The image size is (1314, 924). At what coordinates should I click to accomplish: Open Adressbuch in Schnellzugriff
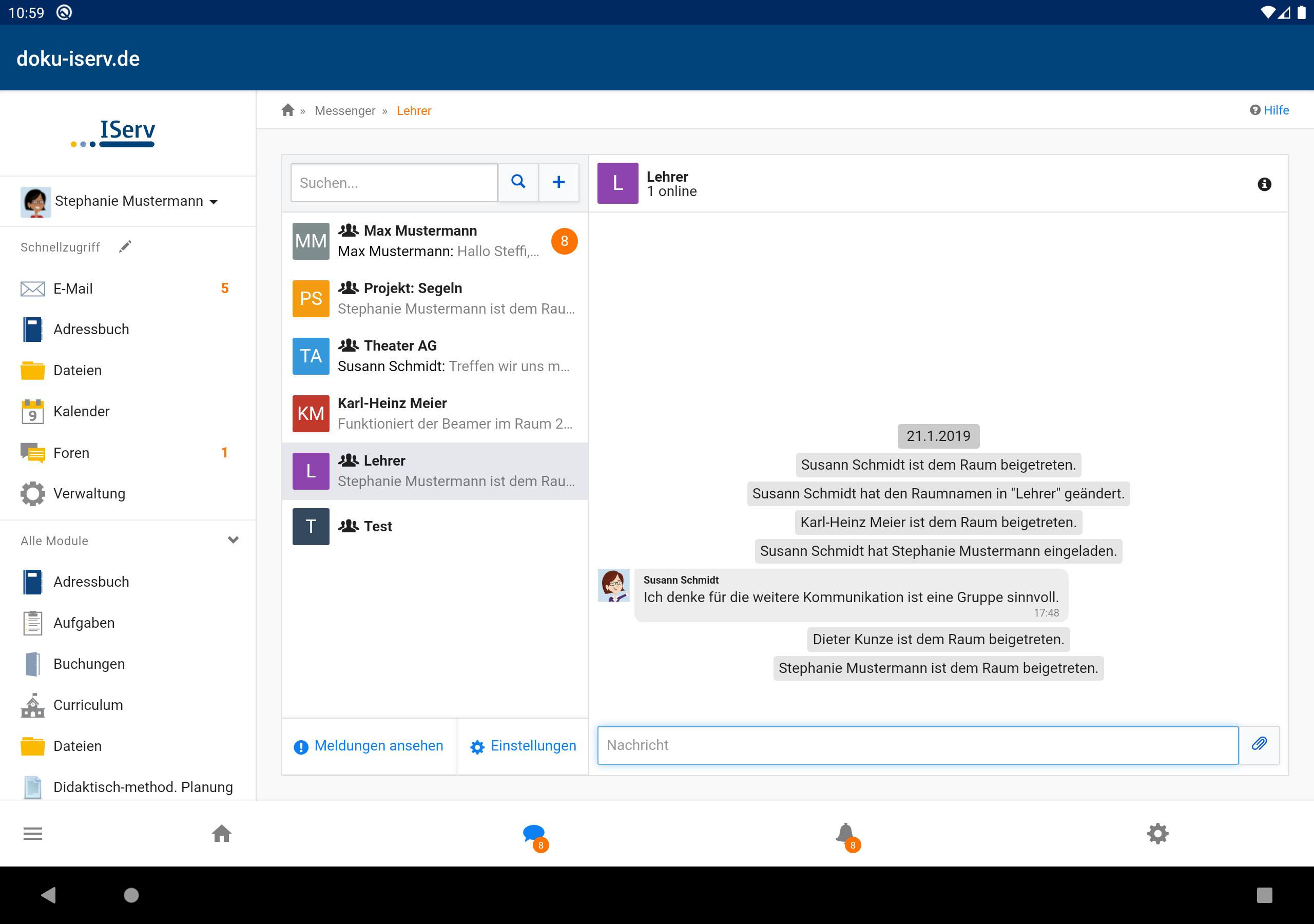(x=127, y=330)
